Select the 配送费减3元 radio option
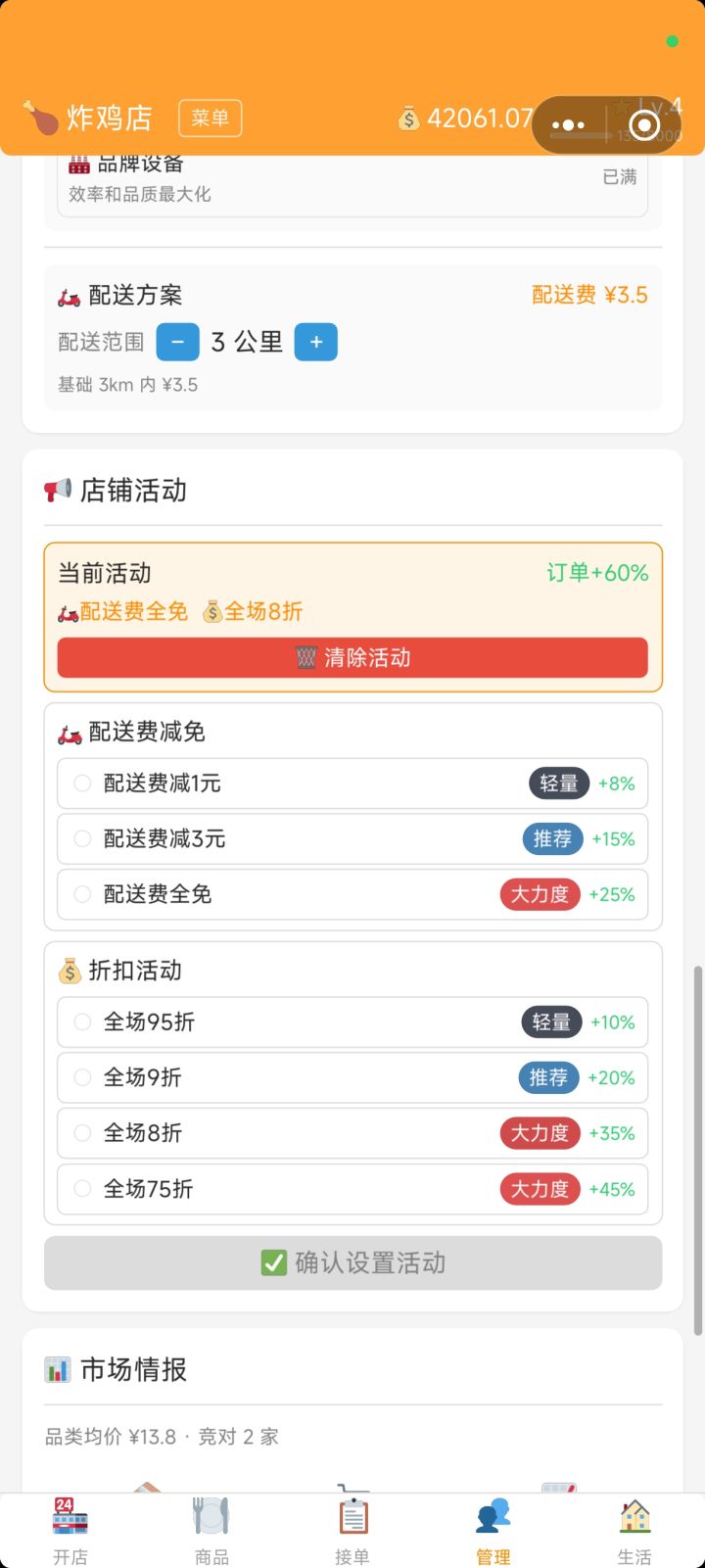705x1568 pixels. tap(83, 839)
